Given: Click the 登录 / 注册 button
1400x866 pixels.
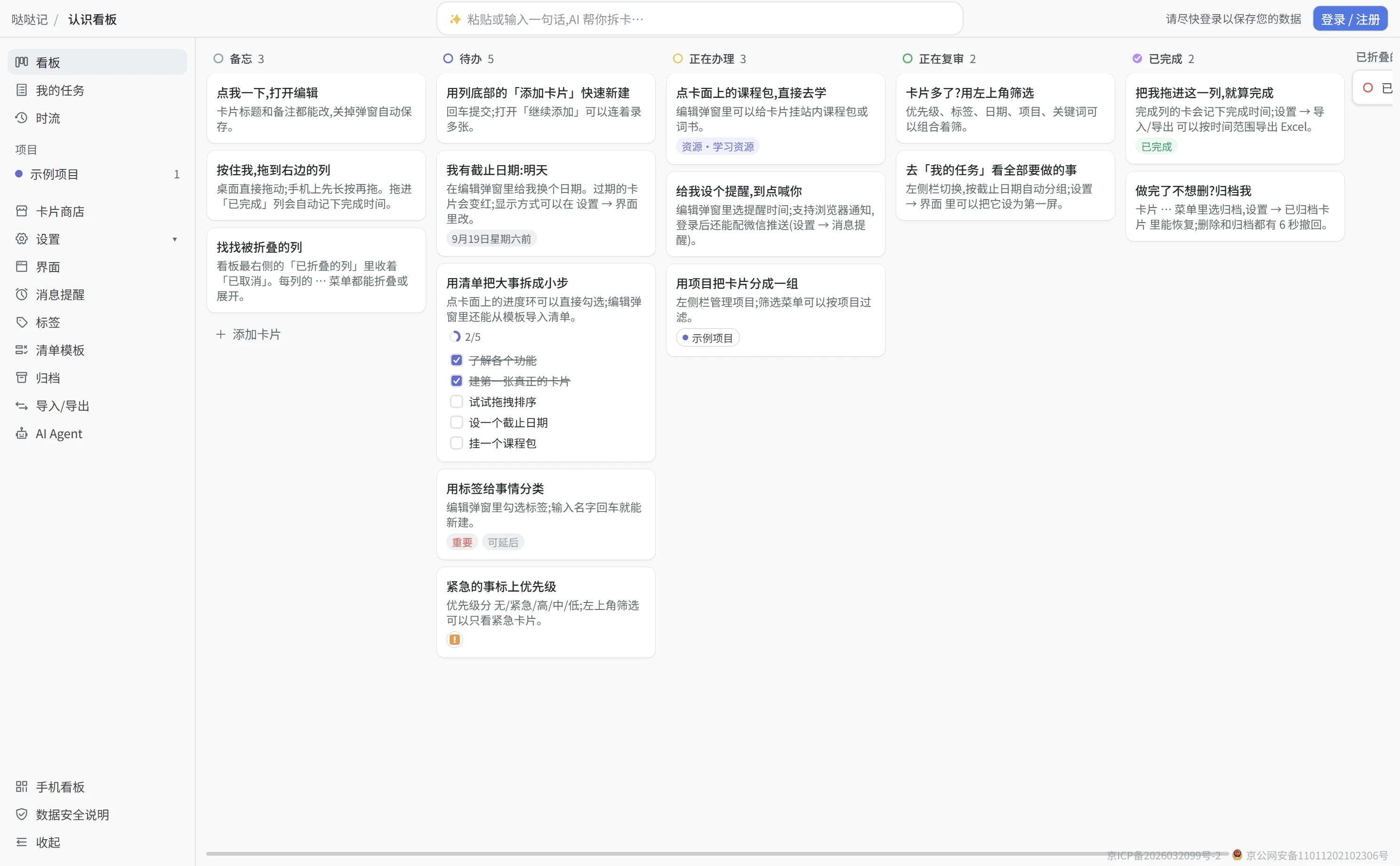Looking at the screenshot, I should tap(1350, 19).
